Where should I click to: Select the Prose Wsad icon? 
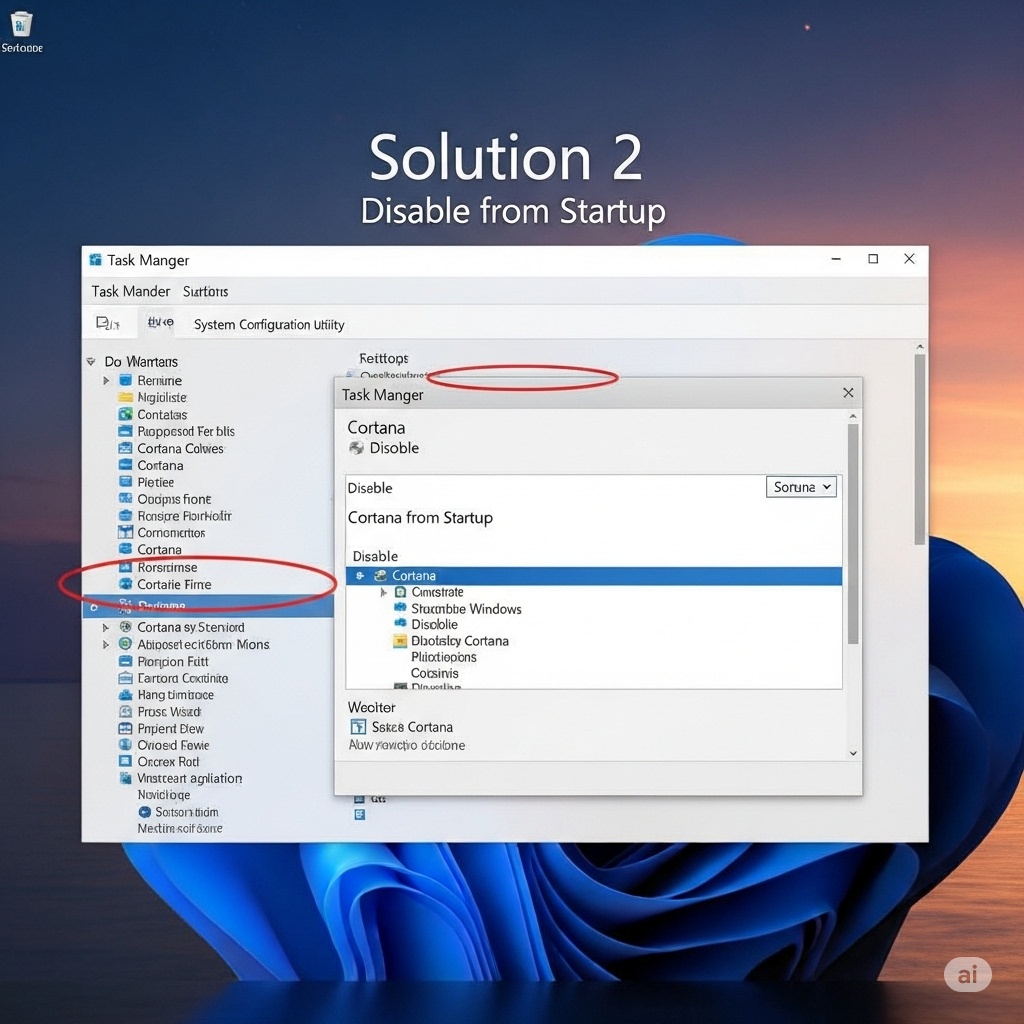point(125,711)
